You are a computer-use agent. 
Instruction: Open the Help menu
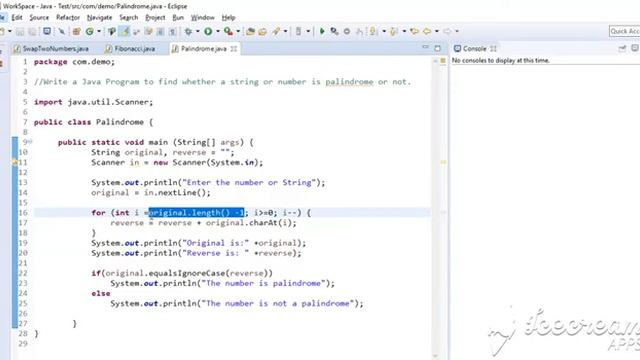pos(228,18)
